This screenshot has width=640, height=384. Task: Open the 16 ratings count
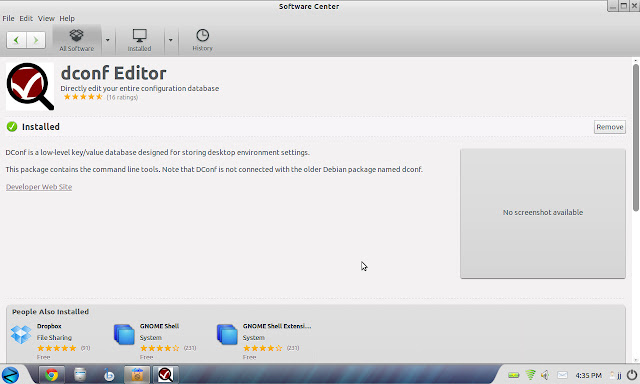122,97
